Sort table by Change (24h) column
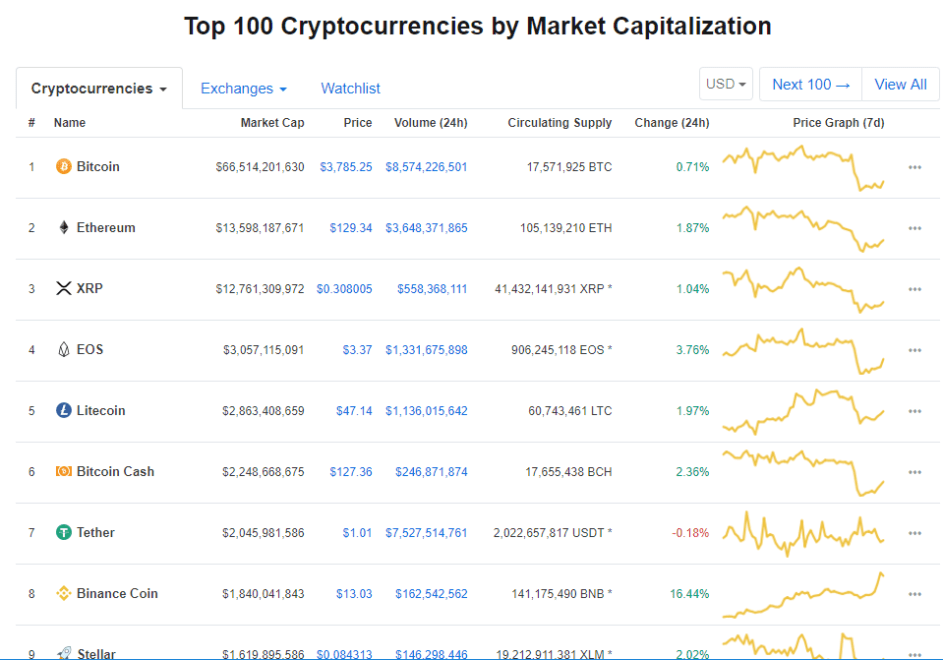Screen dimensions: 943x660 pos(671,123)
